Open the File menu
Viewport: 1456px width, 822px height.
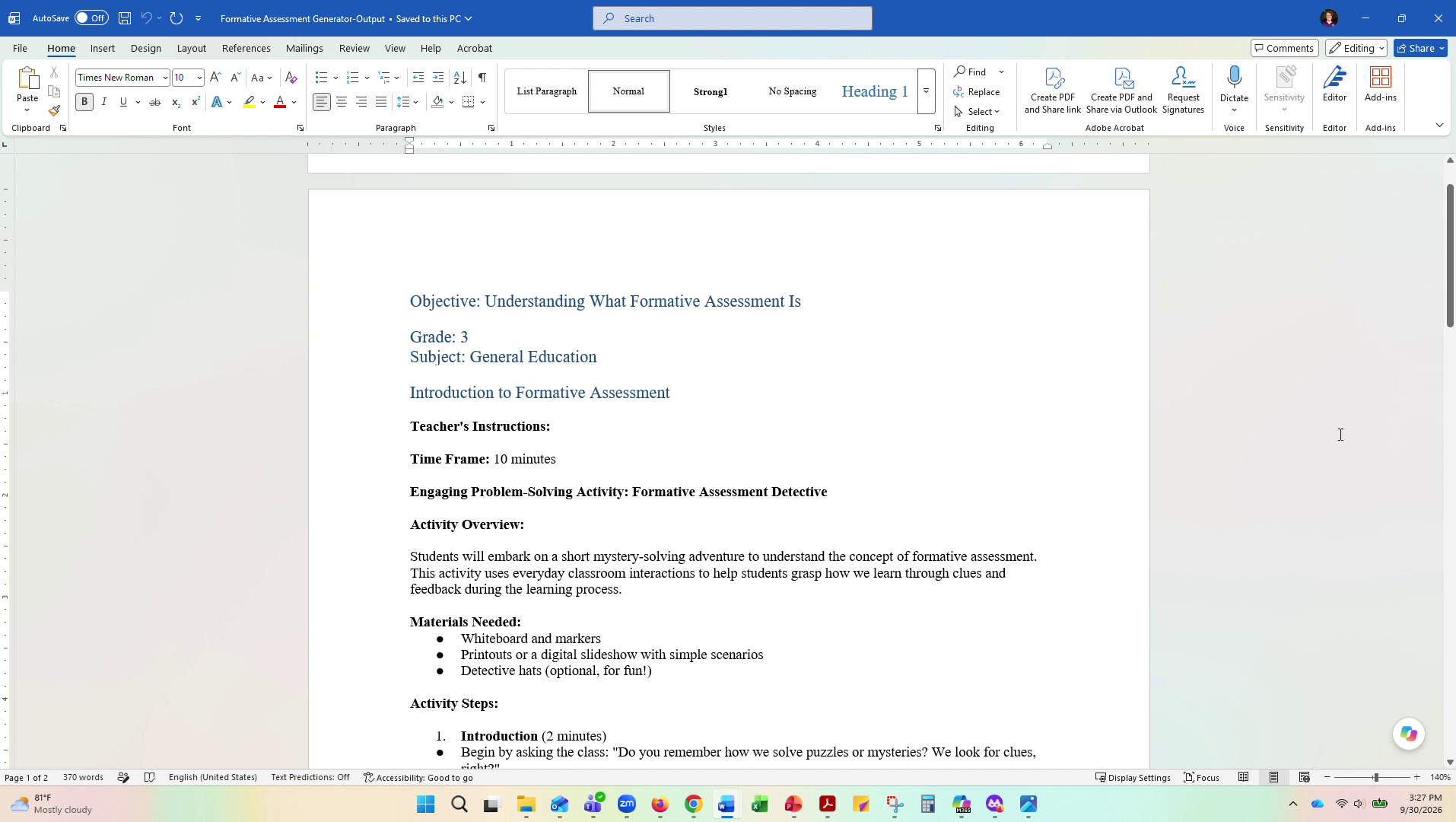(20, 48)
